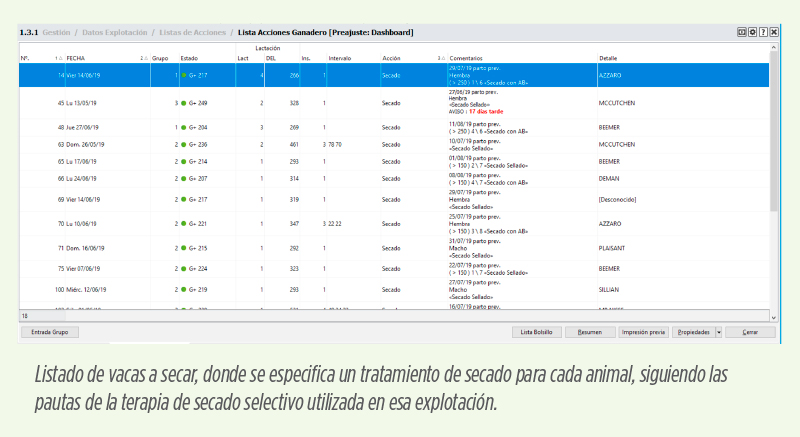
Task: Select the row dated Lu 10/06/19
Action: pos(394,224)
